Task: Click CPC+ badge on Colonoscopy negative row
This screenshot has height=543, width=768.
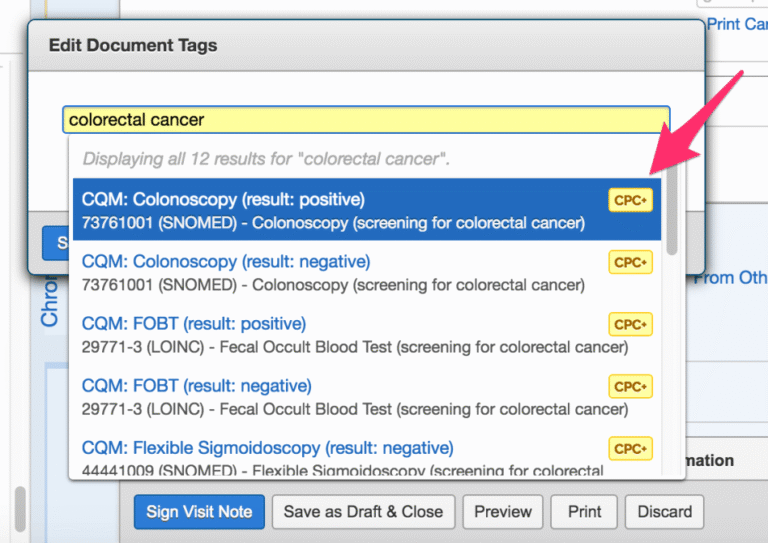Action: tap(630, 262)
